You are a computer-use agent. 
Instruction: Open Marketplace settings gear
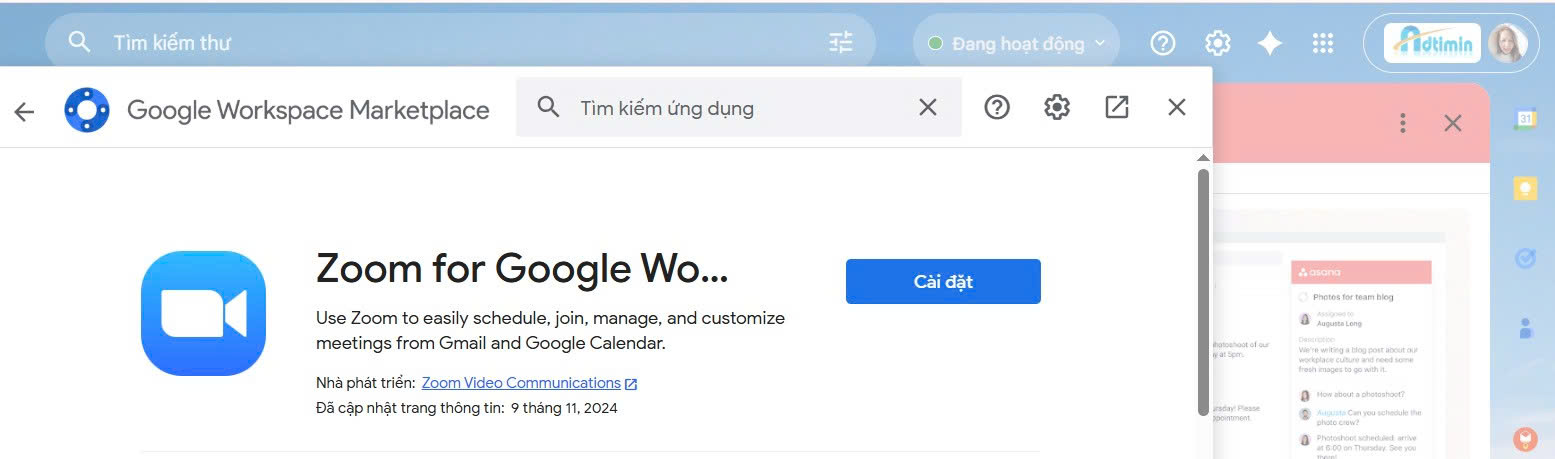click(x=1057, y=108)
